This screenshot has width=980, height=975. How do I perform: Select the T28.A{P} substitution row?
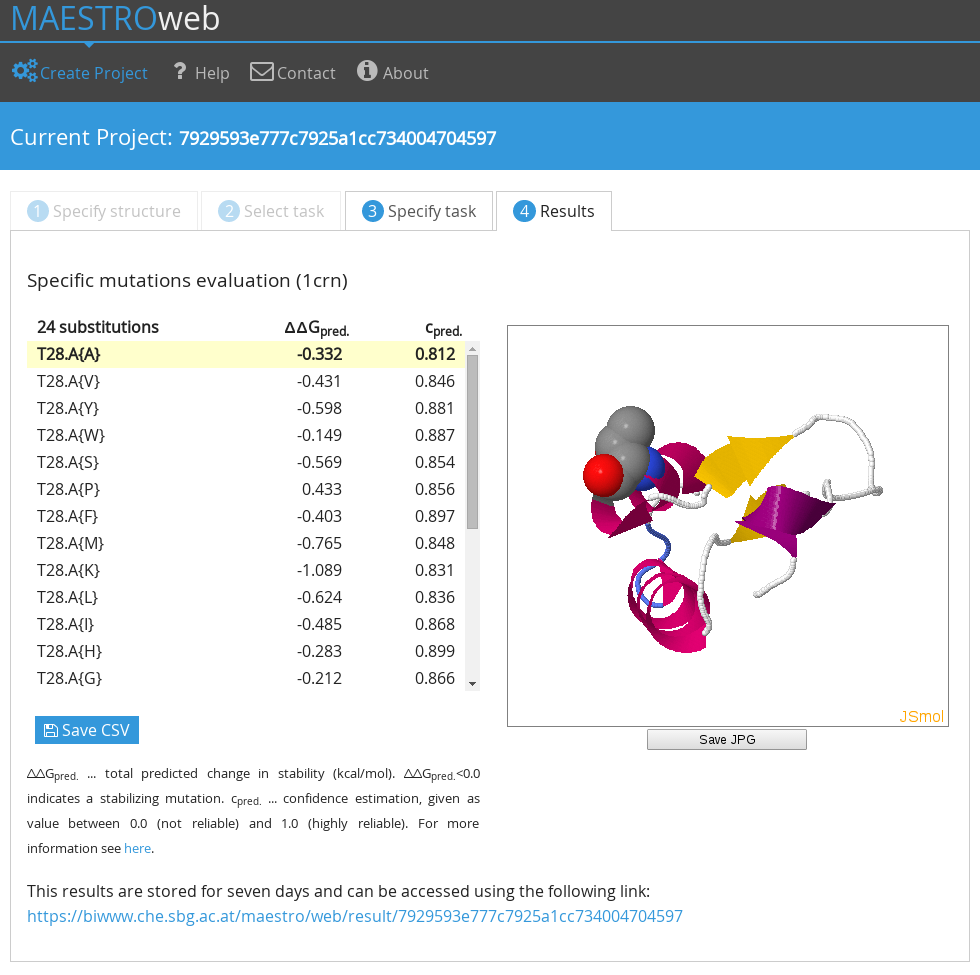click(x=246, y=489)
